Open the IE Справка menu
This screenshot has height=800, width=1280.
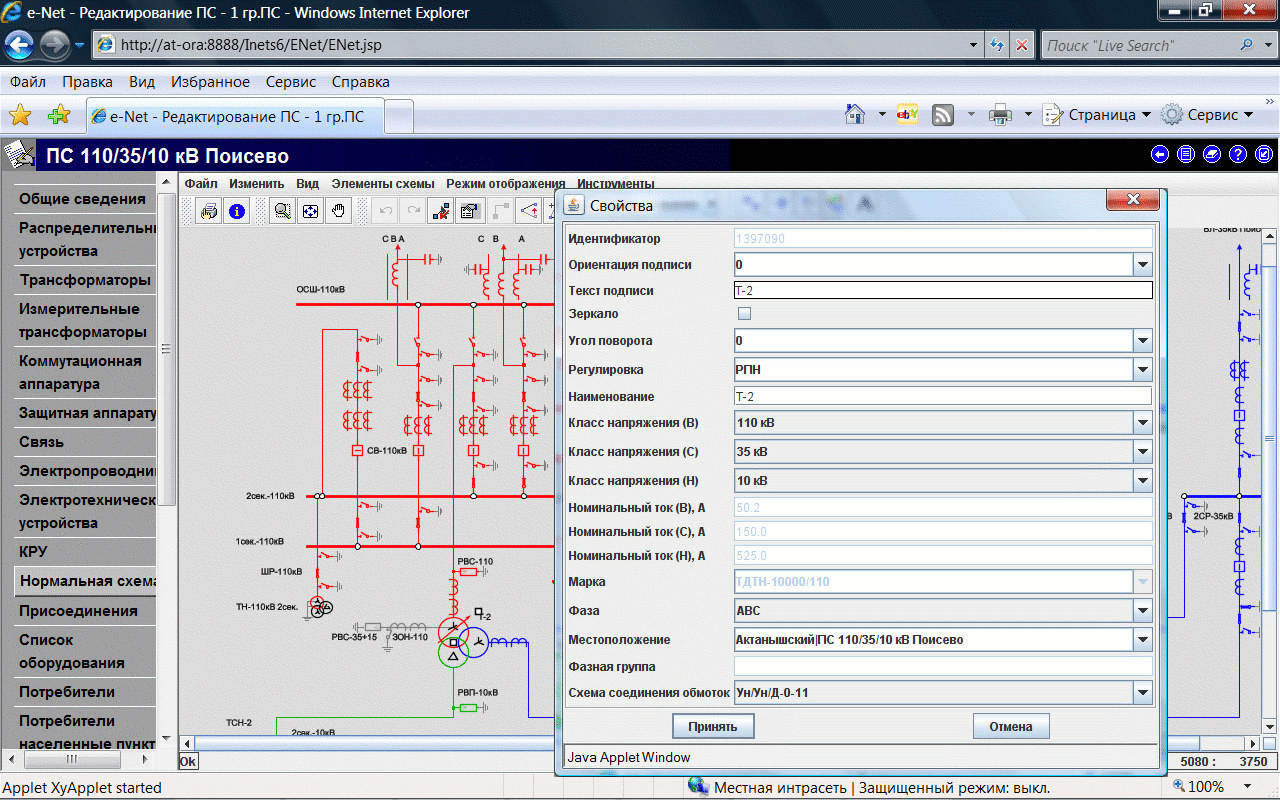coord(360,82)
